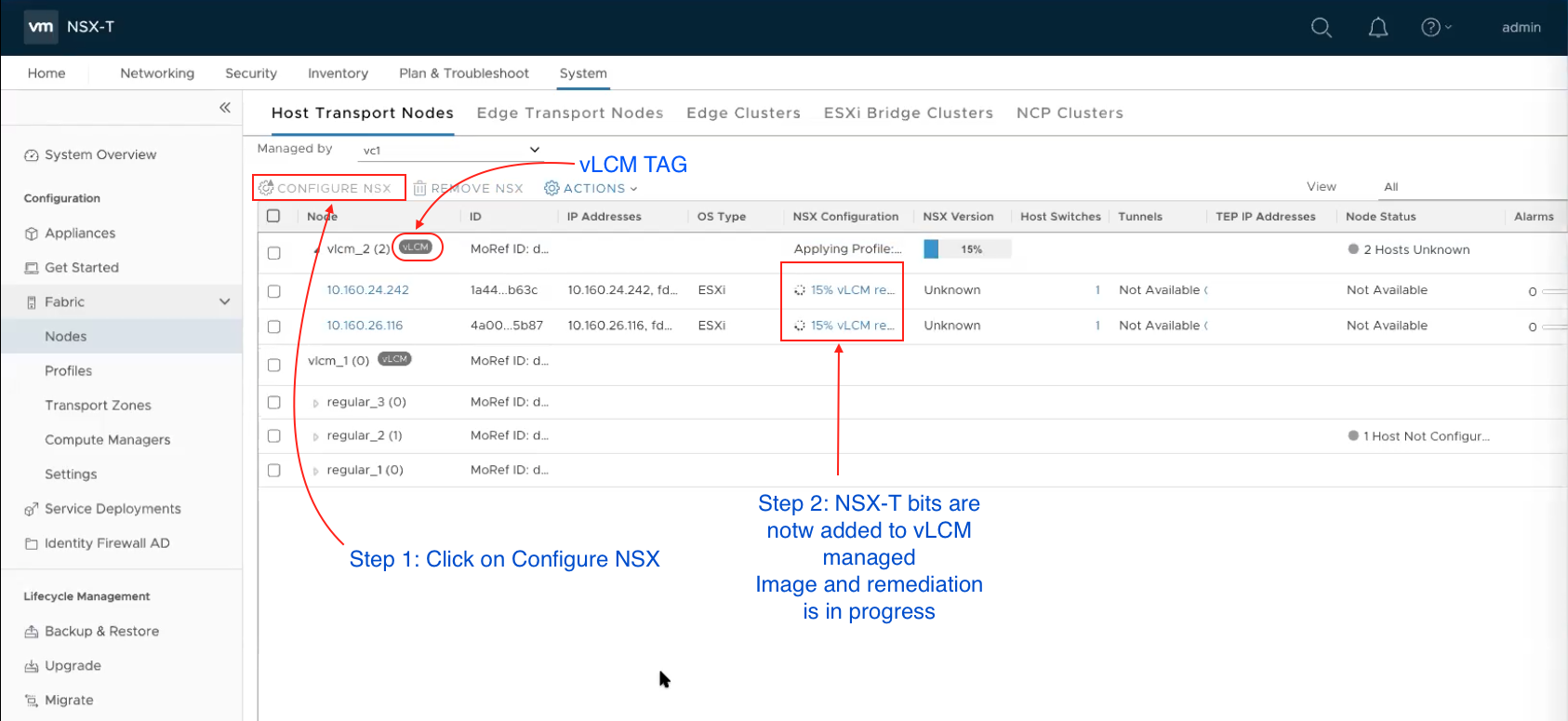Open host link 10.160.24.242
The image size is (1568, 721).
coord(367,290)
